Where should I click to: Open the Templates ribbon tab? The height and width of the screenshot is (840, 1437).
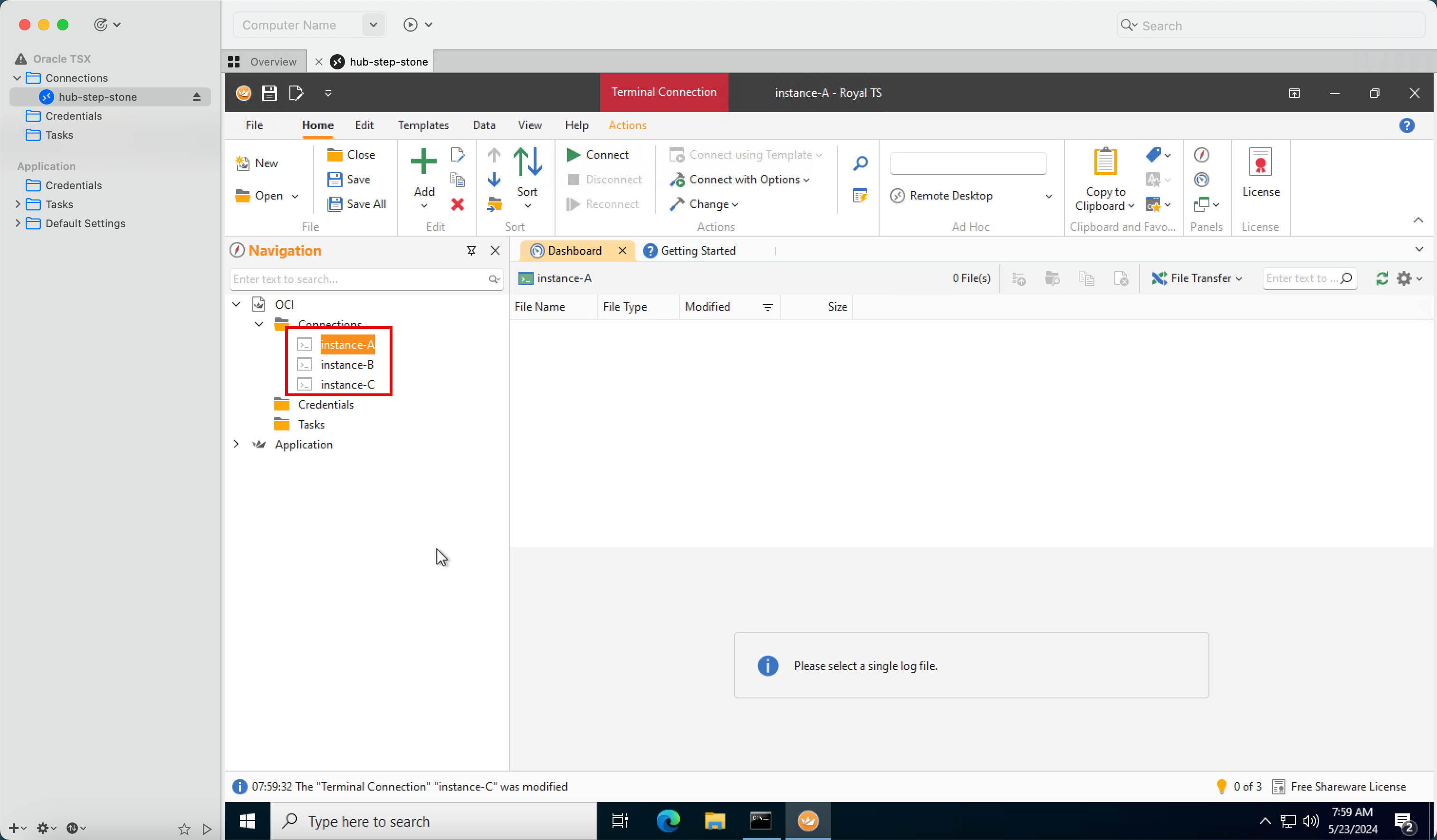click(x=423, y=125)
